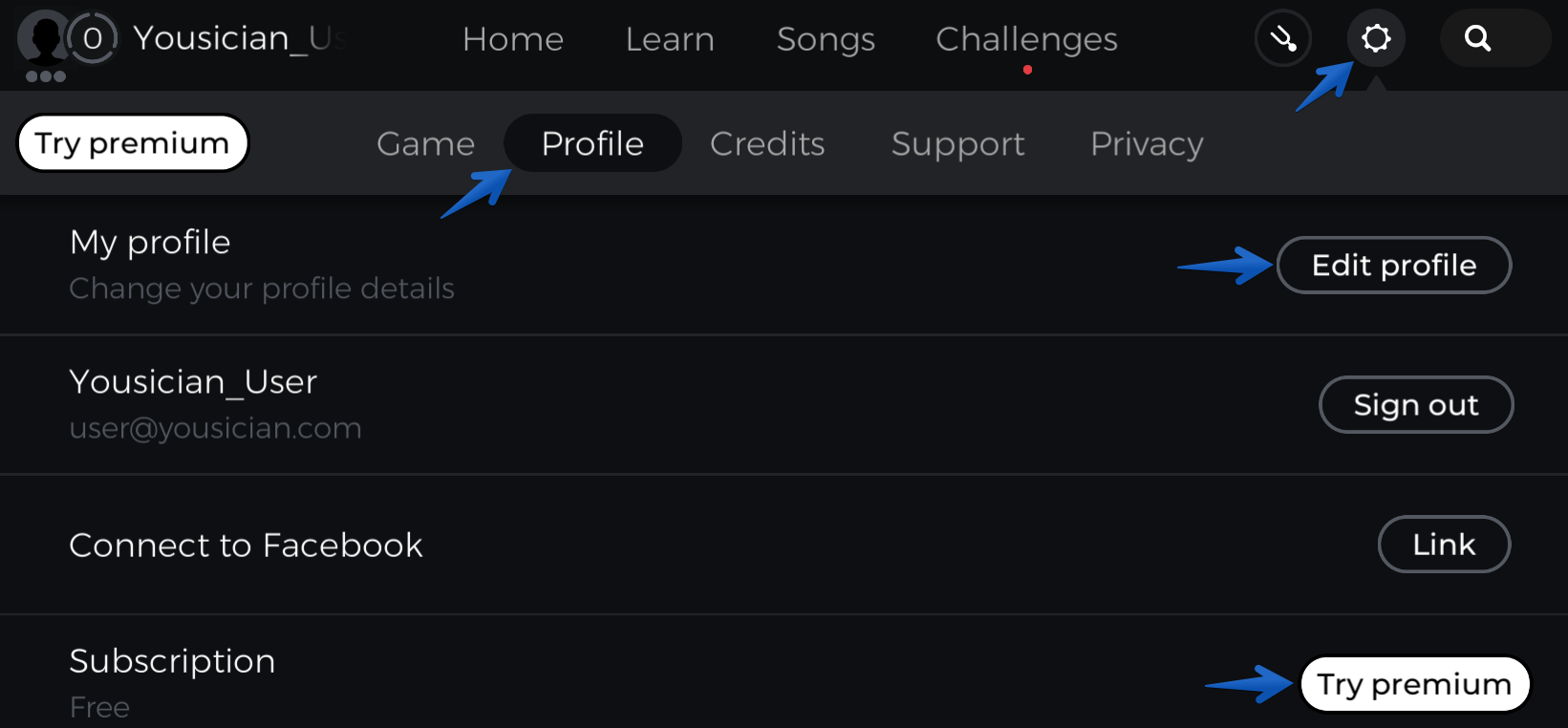Viewport: 1568px width, 728px height.
Task: Click the Sign out button
Action: tap(1416, 405)
